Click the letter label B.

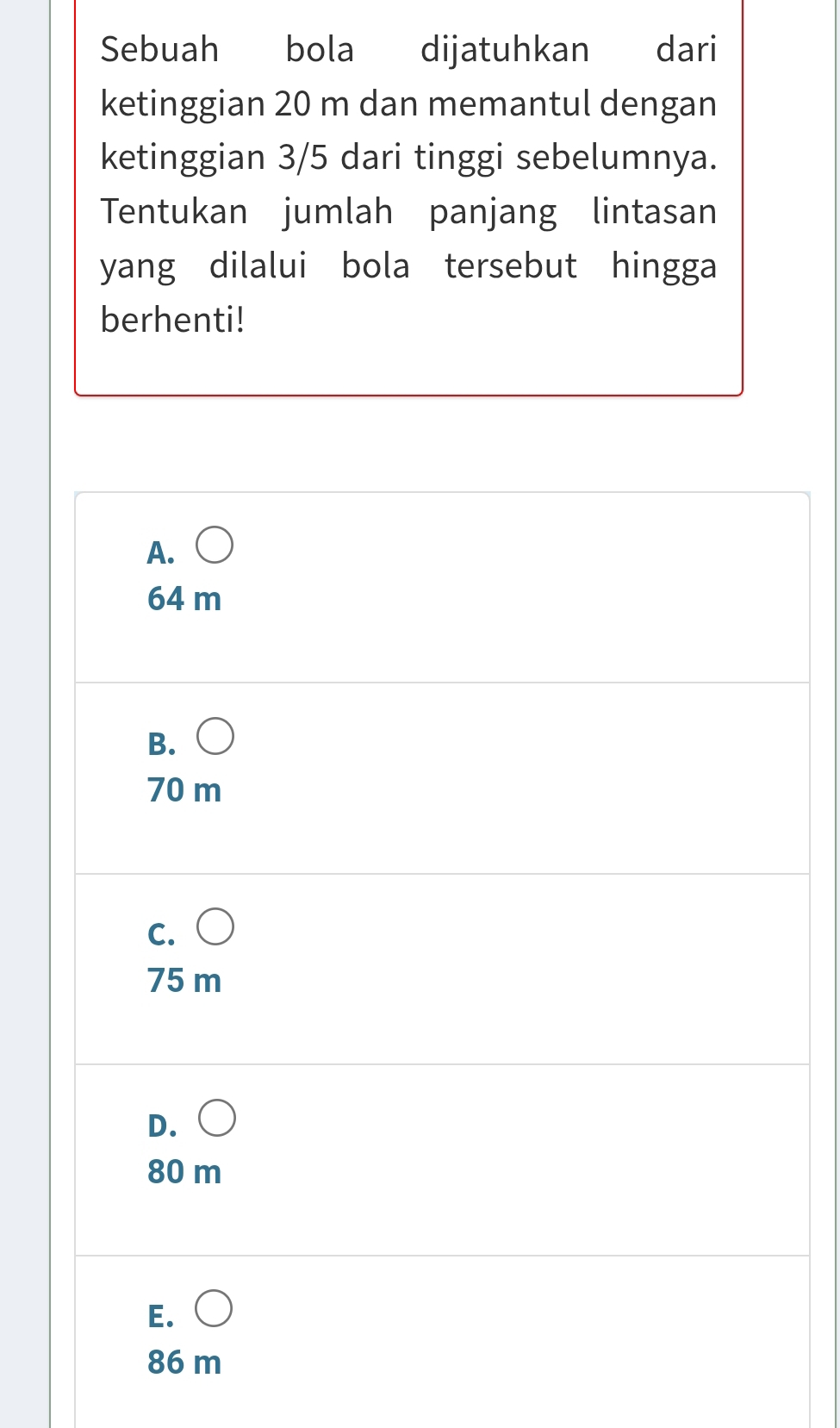[161, 744]
